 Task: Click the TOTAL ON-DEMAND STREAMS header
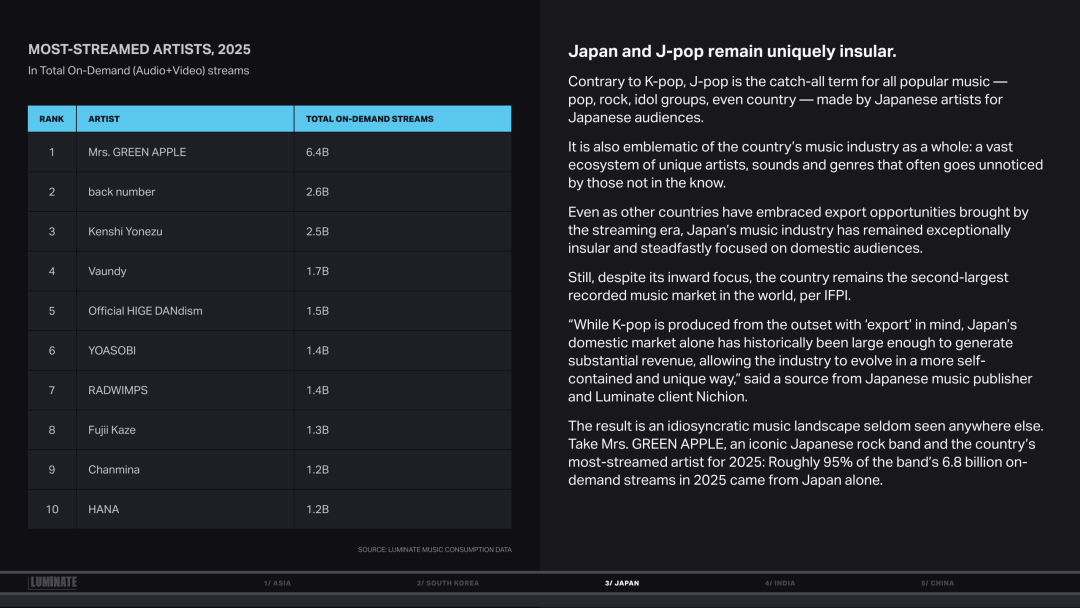370,119
